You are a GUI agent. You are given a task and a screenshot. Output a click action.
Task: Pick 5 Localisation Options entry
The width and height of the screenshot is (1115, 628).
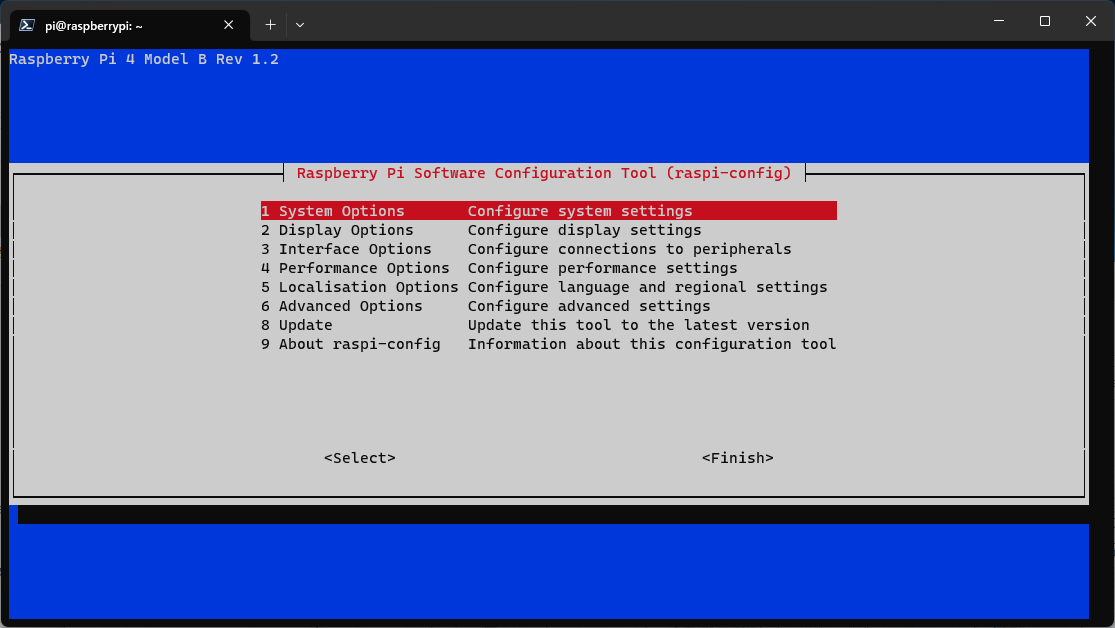[x=548, y=287]
